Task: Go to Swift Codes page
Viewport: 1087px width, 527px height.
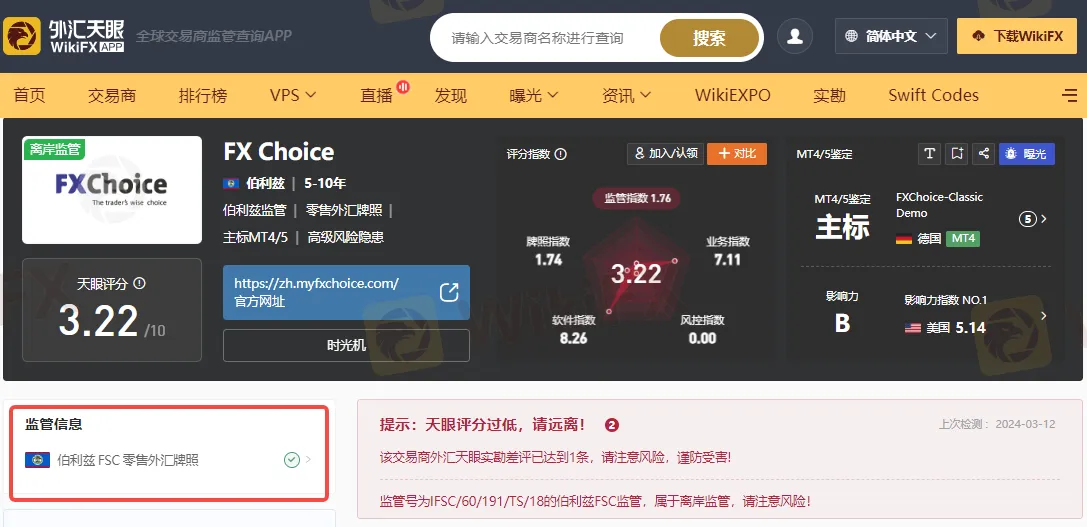Action: tap(933, 95)
